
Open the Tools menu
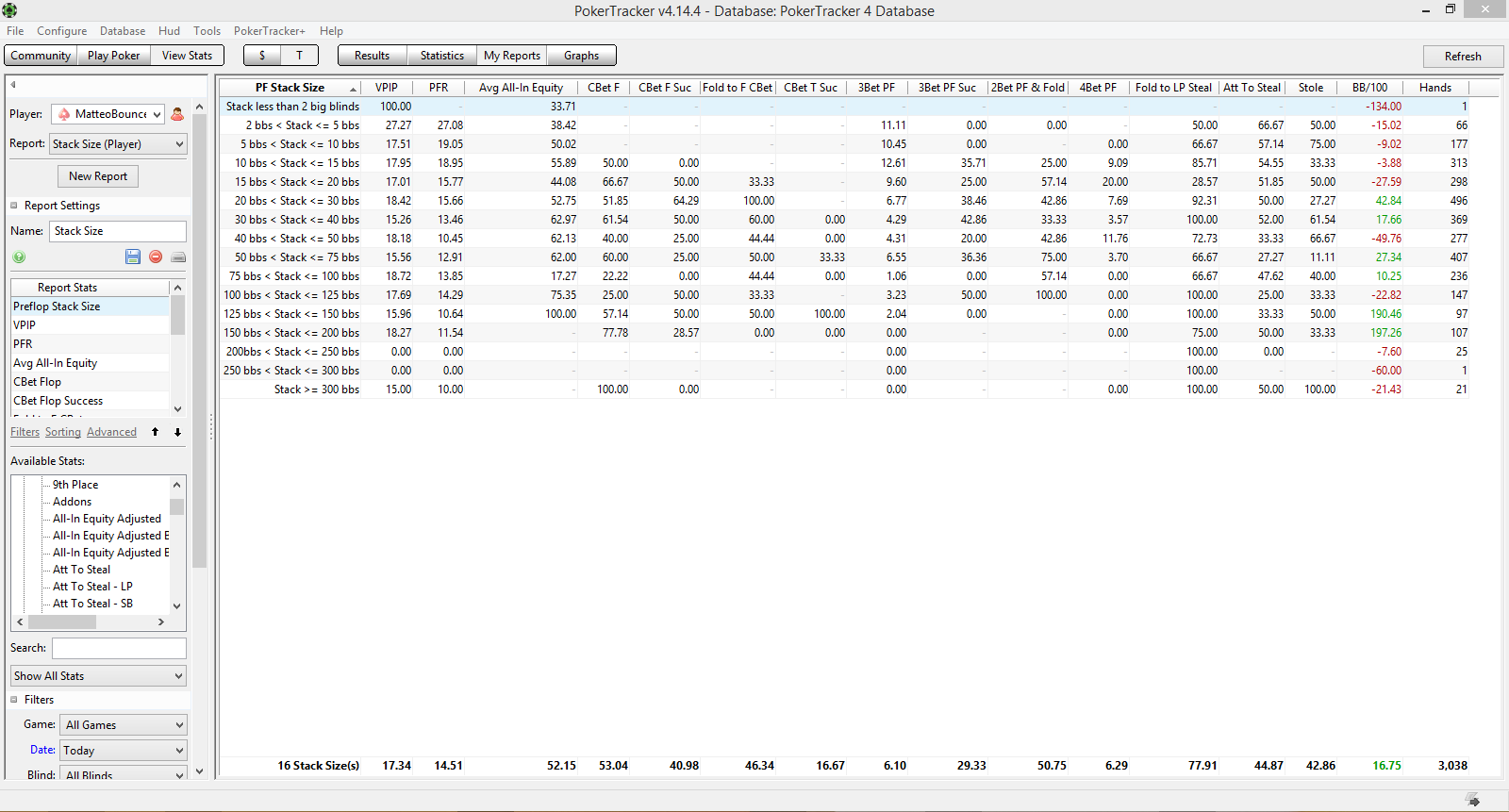(x=207, y=31)
